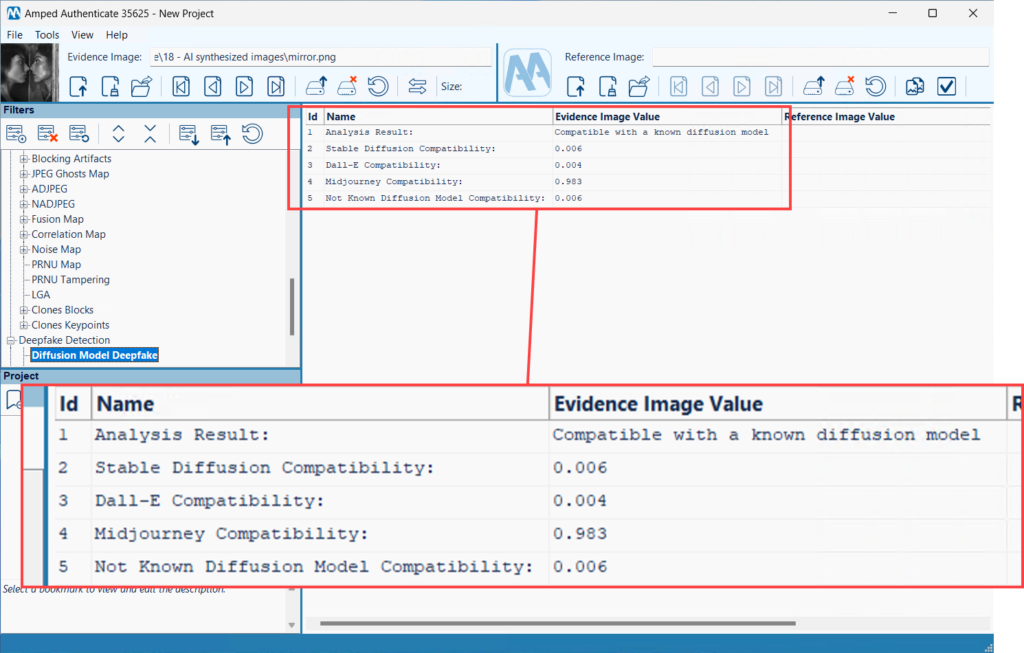
Task: Clear the evidence image icon
Action: coord(110,86)
